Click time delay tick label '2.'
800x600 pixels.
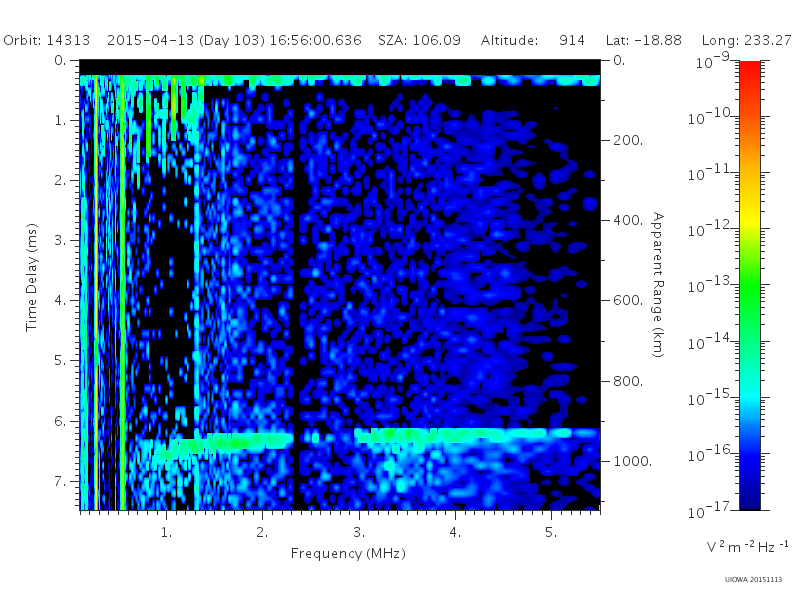click(61, 181)
